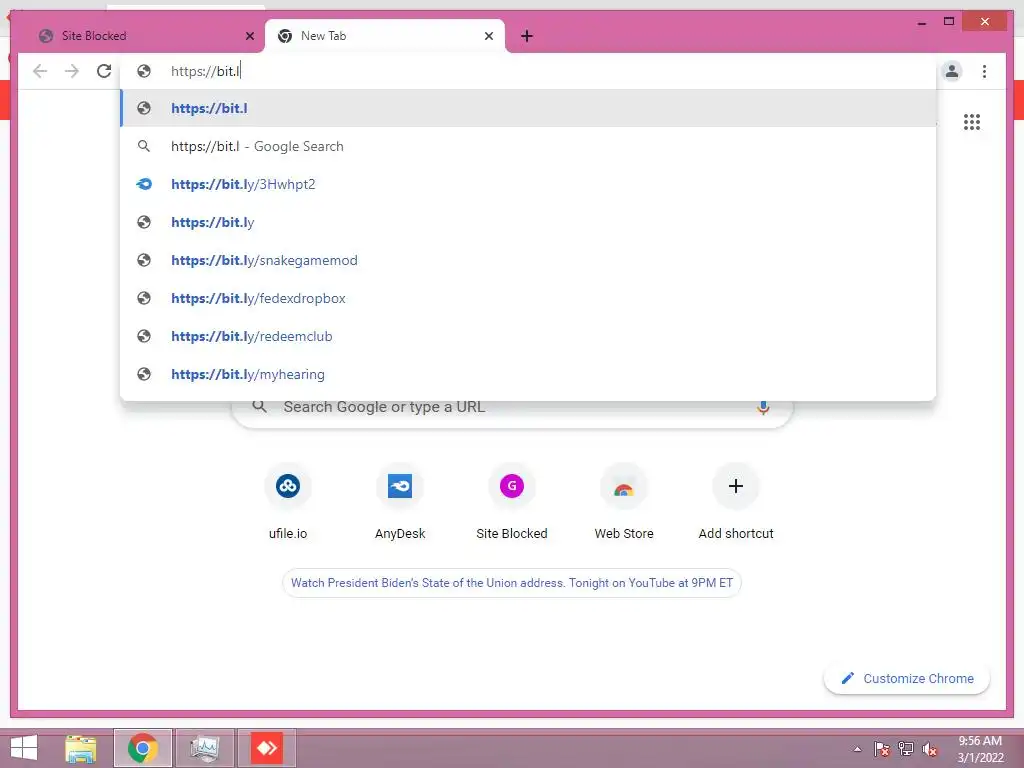Click the Search Google or type a URL box

coord(512,414)
